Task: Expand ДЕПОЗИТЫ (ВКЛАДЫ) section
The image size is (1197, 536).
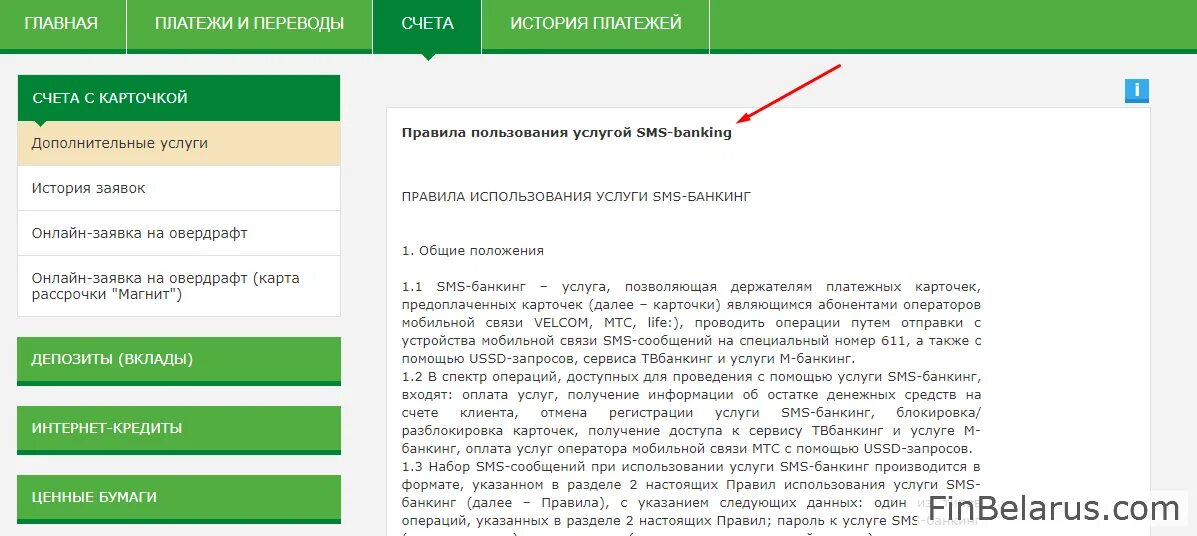Action: tap(179, 360)
